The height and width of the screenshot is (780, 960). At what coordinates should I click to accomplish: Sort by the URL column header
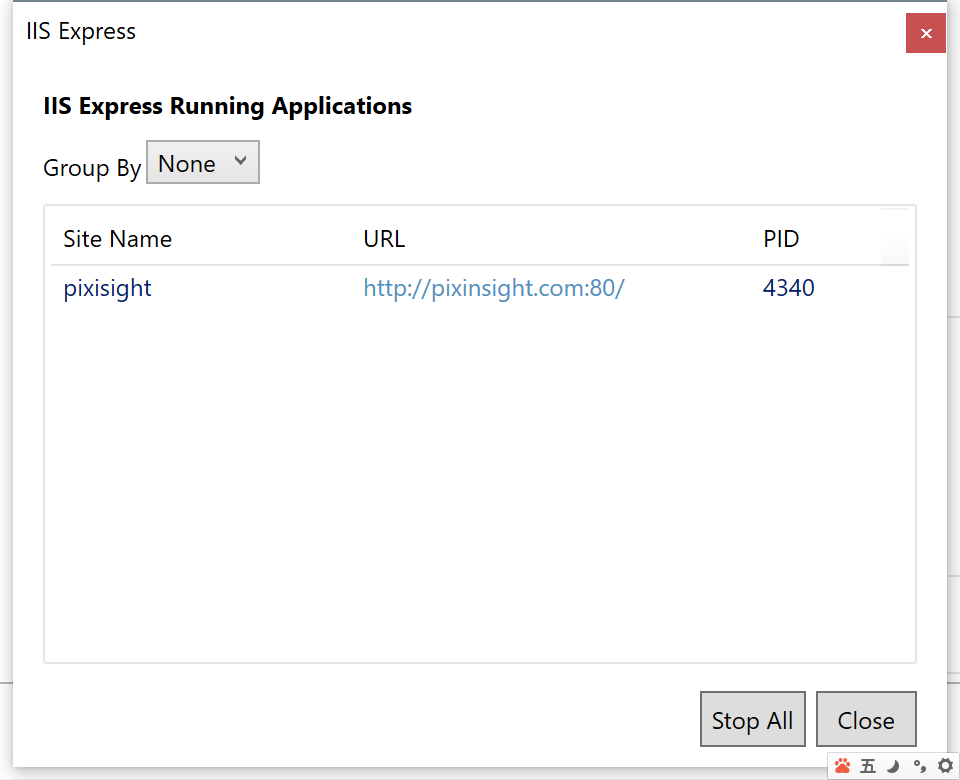pos(384,239)
